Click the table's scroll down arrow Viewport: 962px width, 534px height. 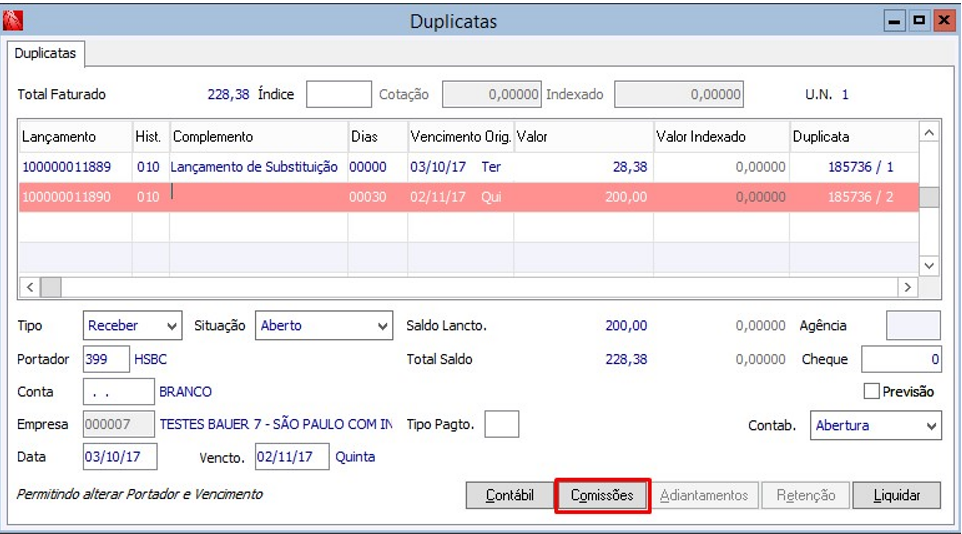pyautogui.click(x=929, y=266)
